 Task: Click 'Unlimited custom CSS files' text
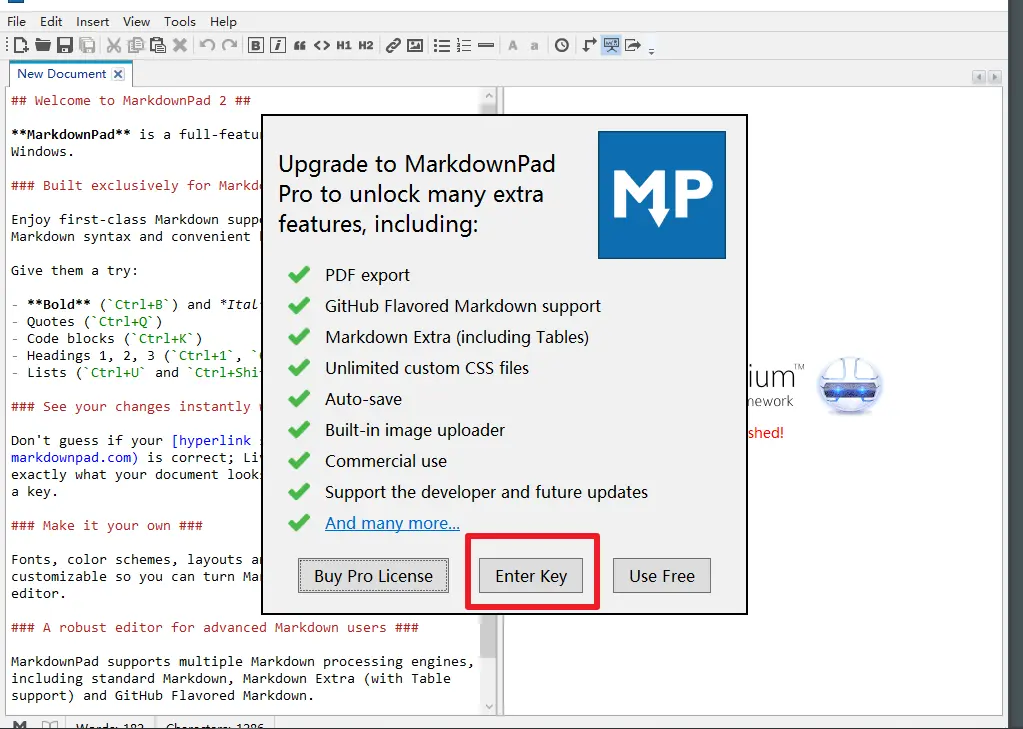click(427, 368)
